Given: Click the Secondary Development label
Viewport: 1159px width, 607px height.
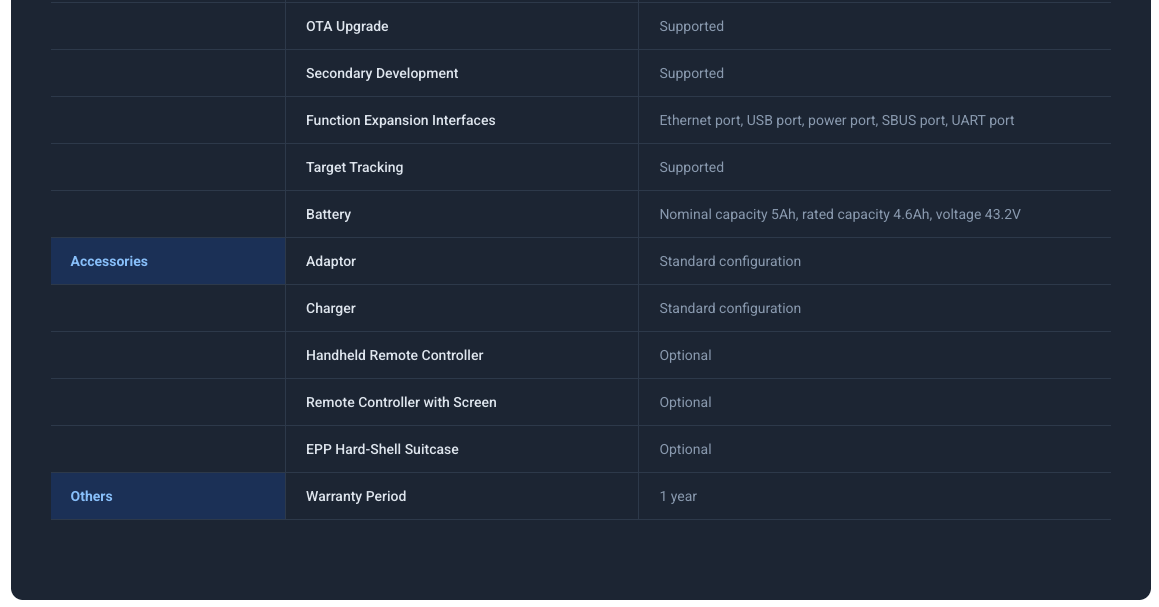Looking at the screenshot, I should coord(382,73).
